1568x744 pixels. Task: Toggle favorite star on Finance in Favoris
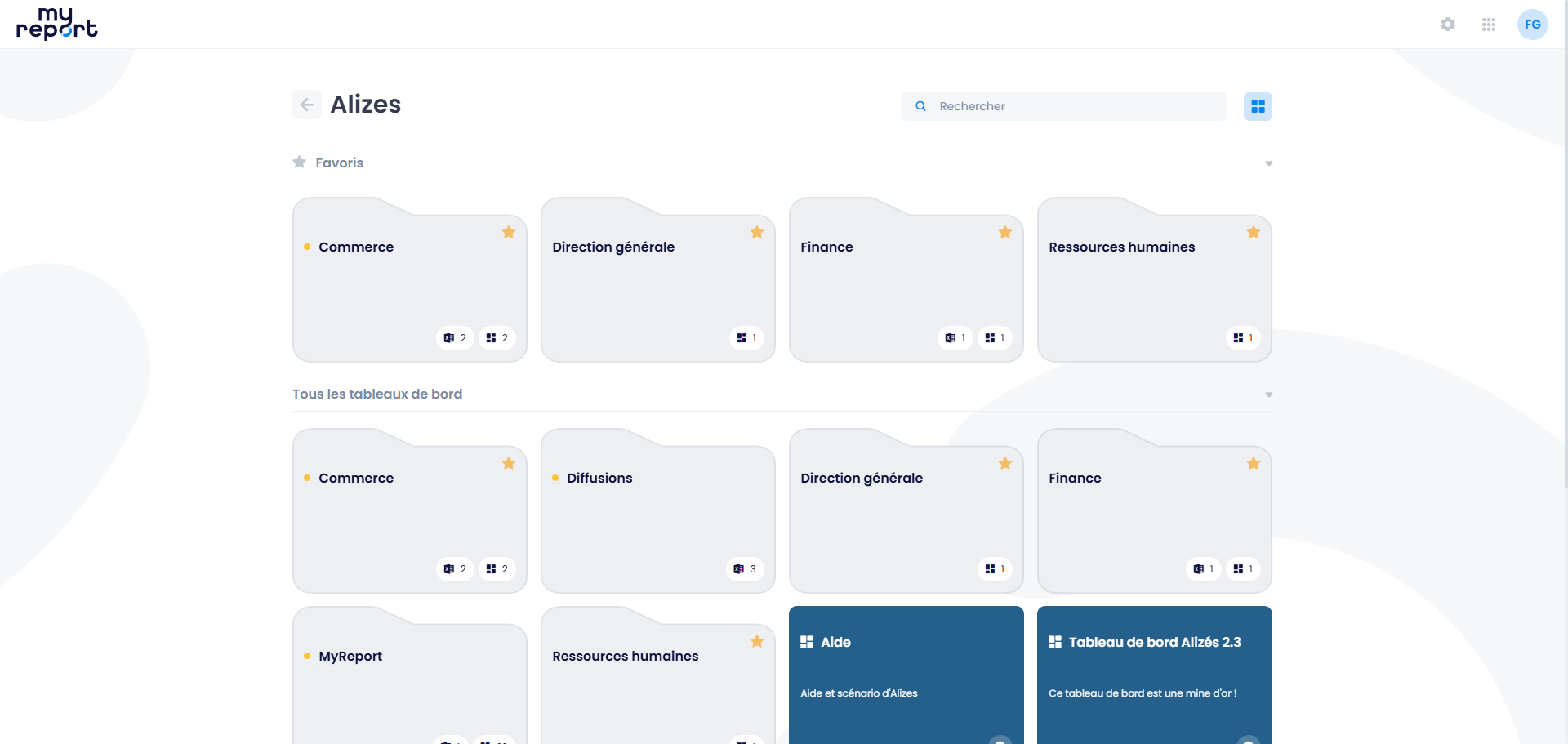[1004, 233]
